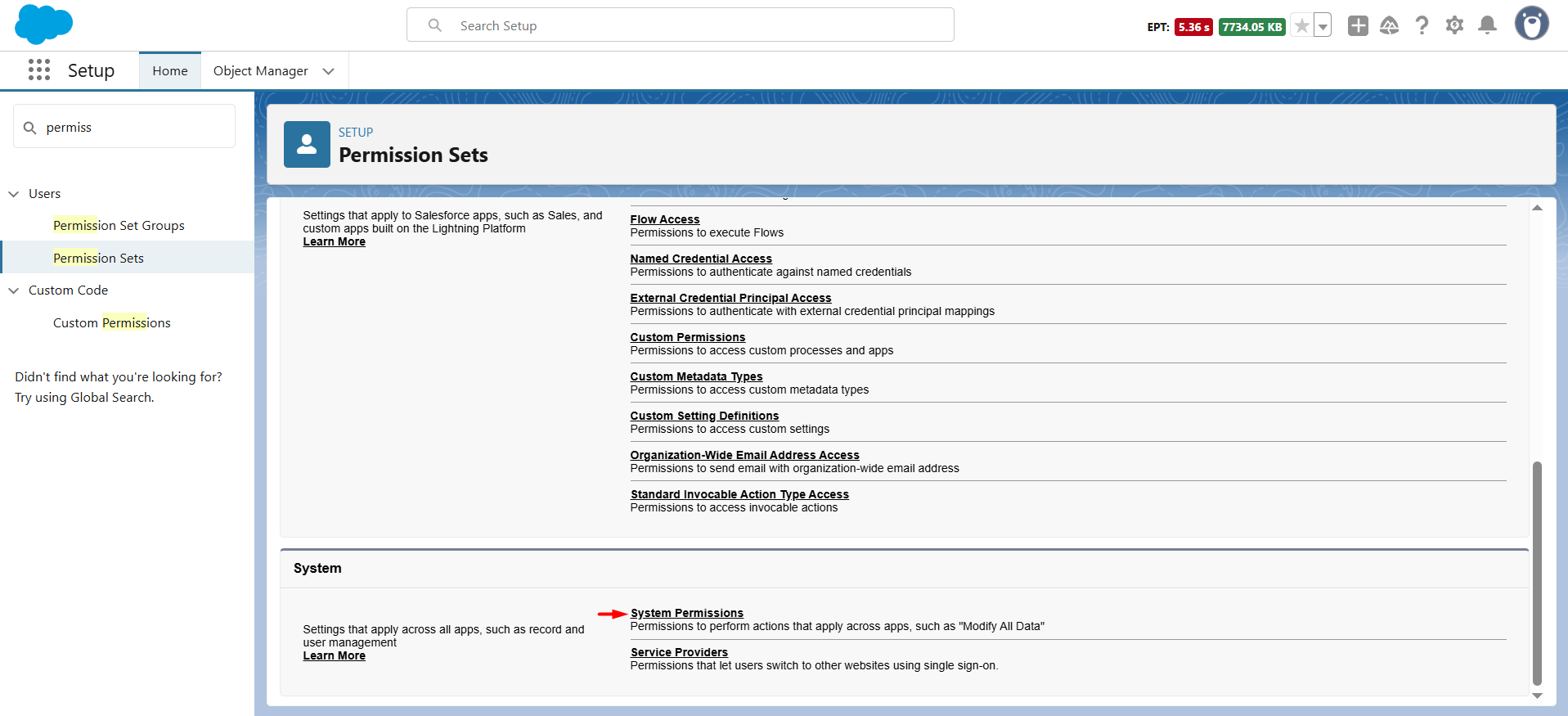Click the page scrollbar up arrow
Viewport: 1568px width, 716px height.
point(1537,208)
